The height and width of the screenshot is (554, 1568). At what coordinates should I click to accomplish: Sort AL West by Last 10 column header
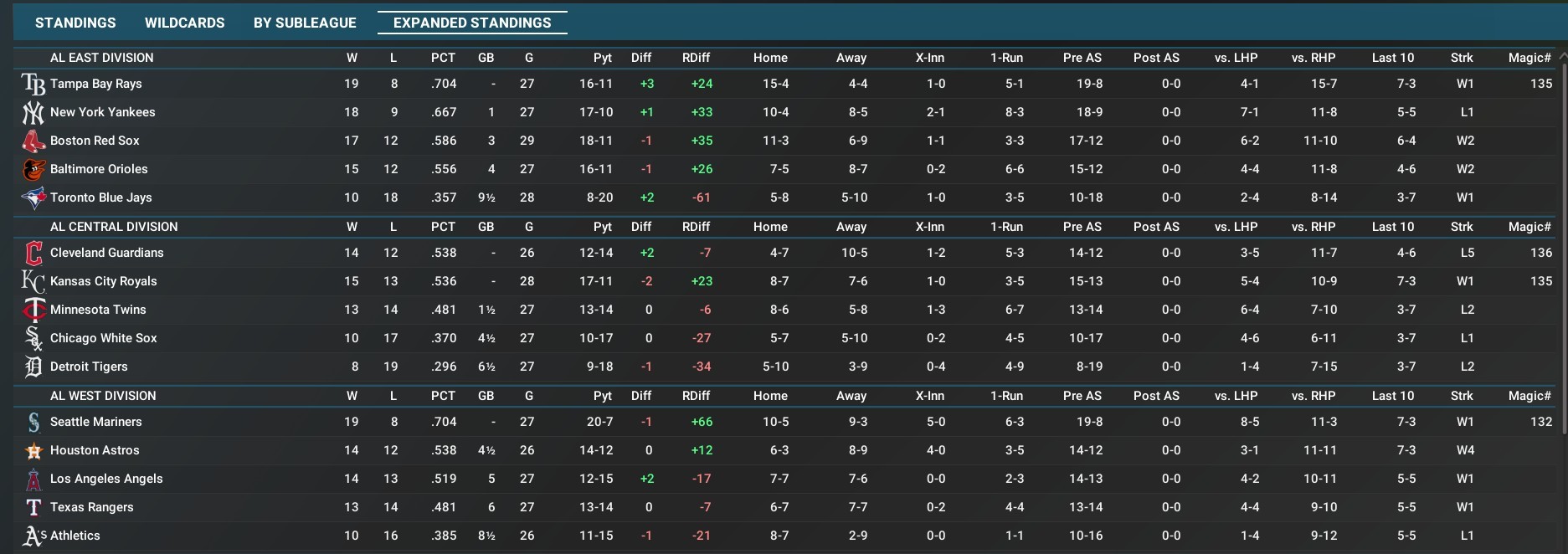pos(1392,396)
